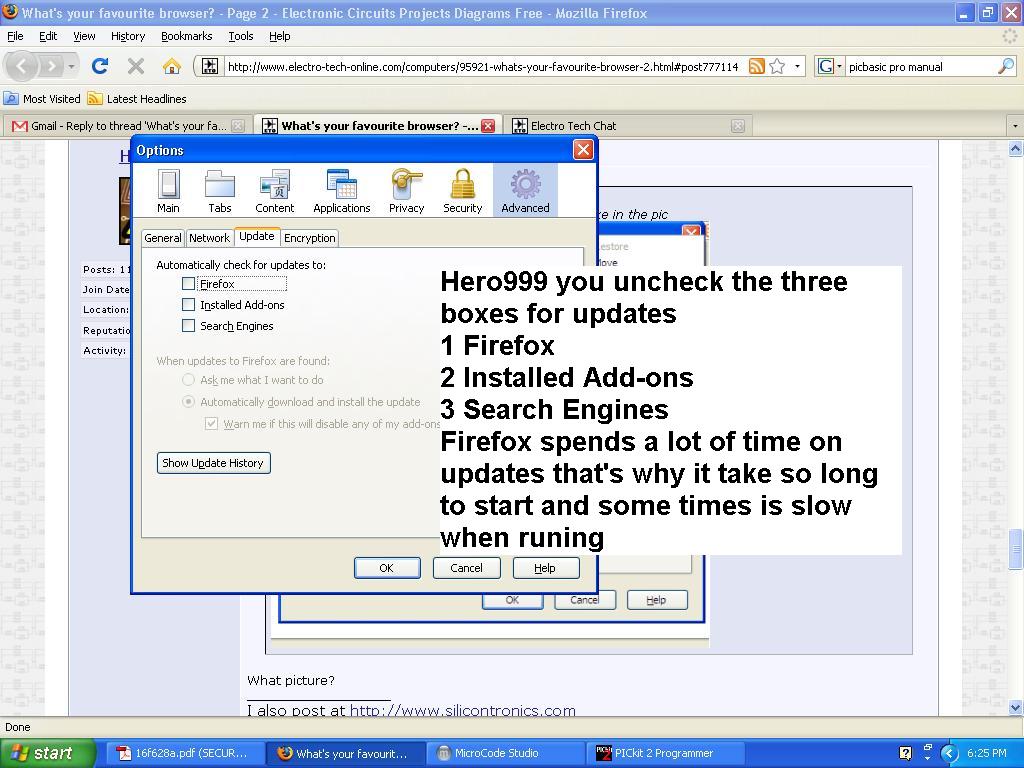Close the What's your favourite browser tab
The height and width of the screenshot is (768, 1024).
[488, 126]
